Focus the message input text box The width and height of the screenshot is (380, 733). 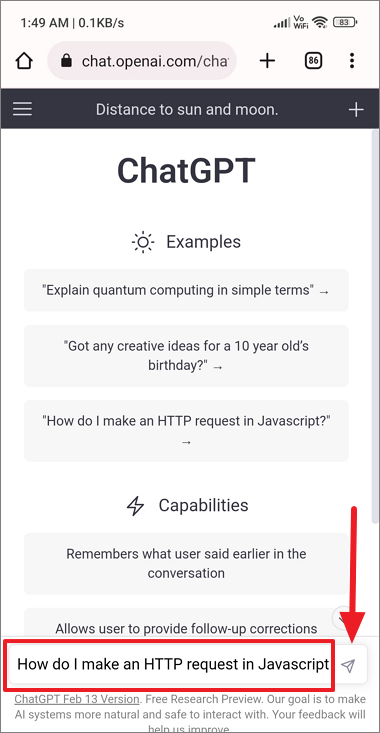pyautogui.click(x=169, y=664)
